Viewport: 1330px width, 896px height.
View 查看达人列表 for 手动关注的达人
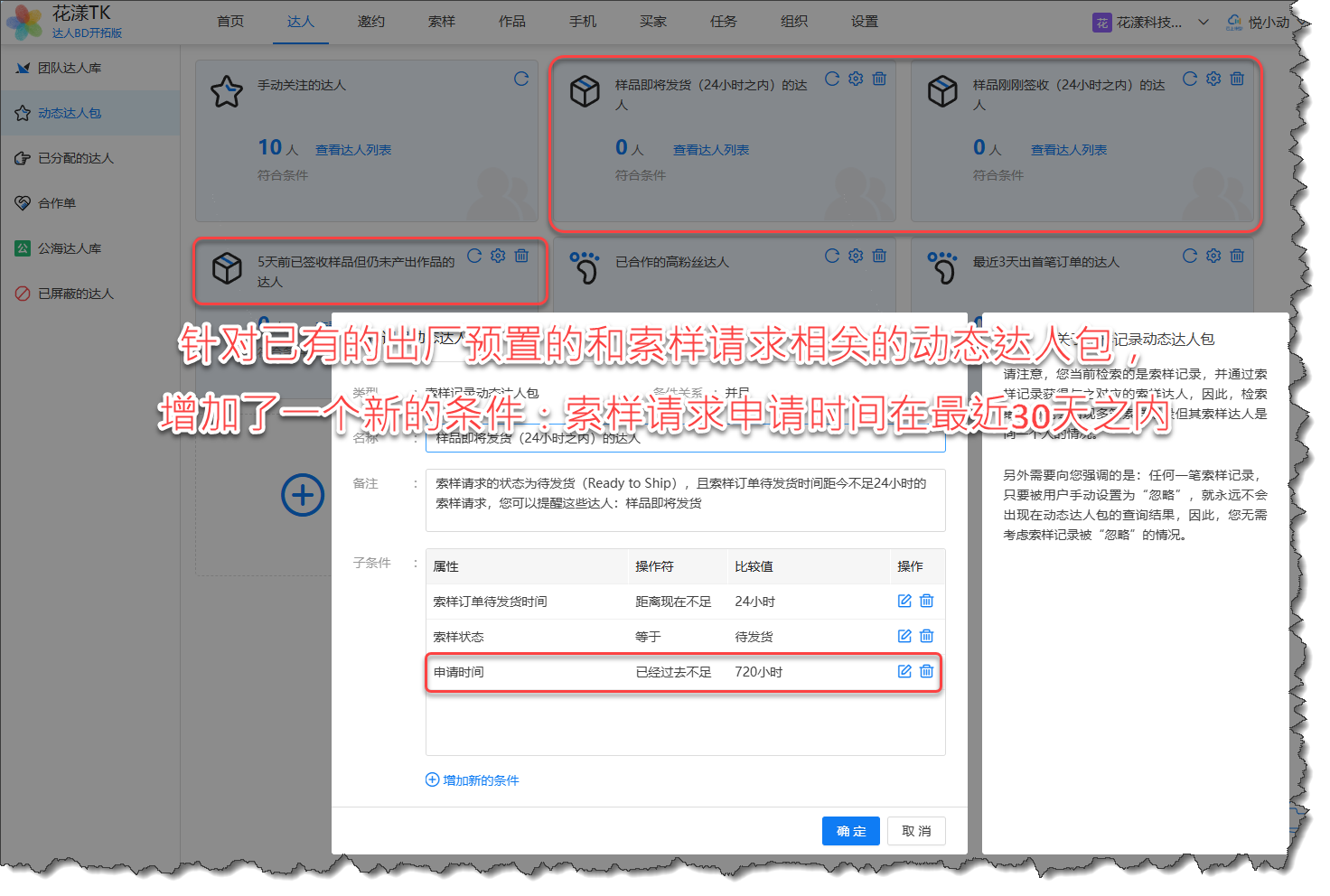point(353,150)
